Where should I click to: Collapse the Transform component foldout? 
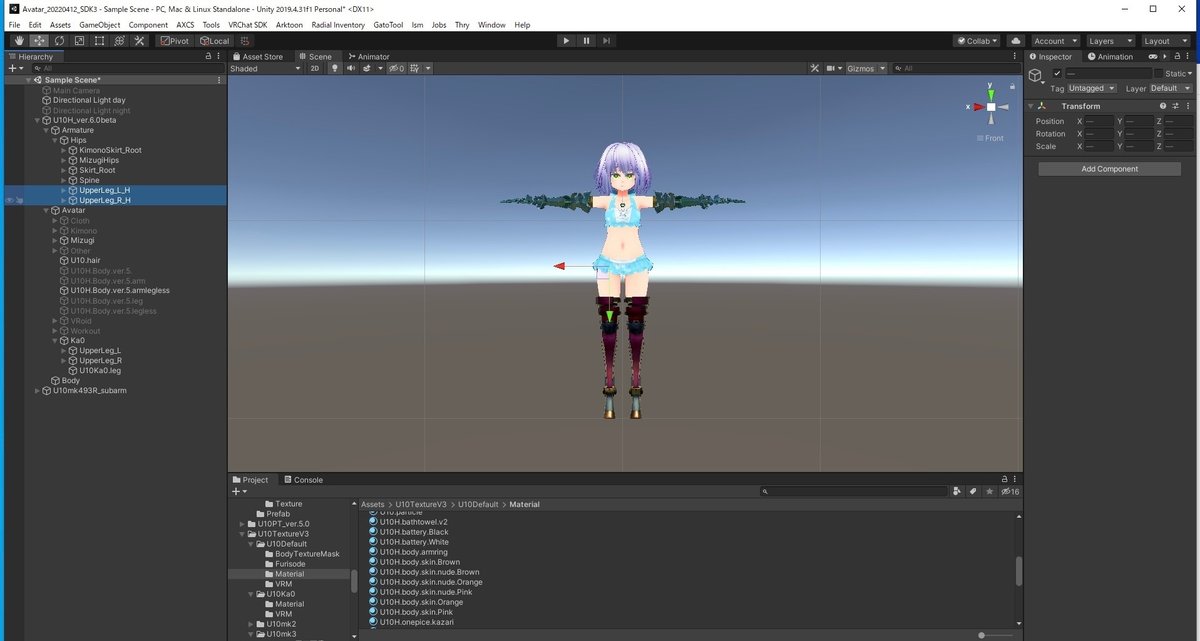(1031, 105)
